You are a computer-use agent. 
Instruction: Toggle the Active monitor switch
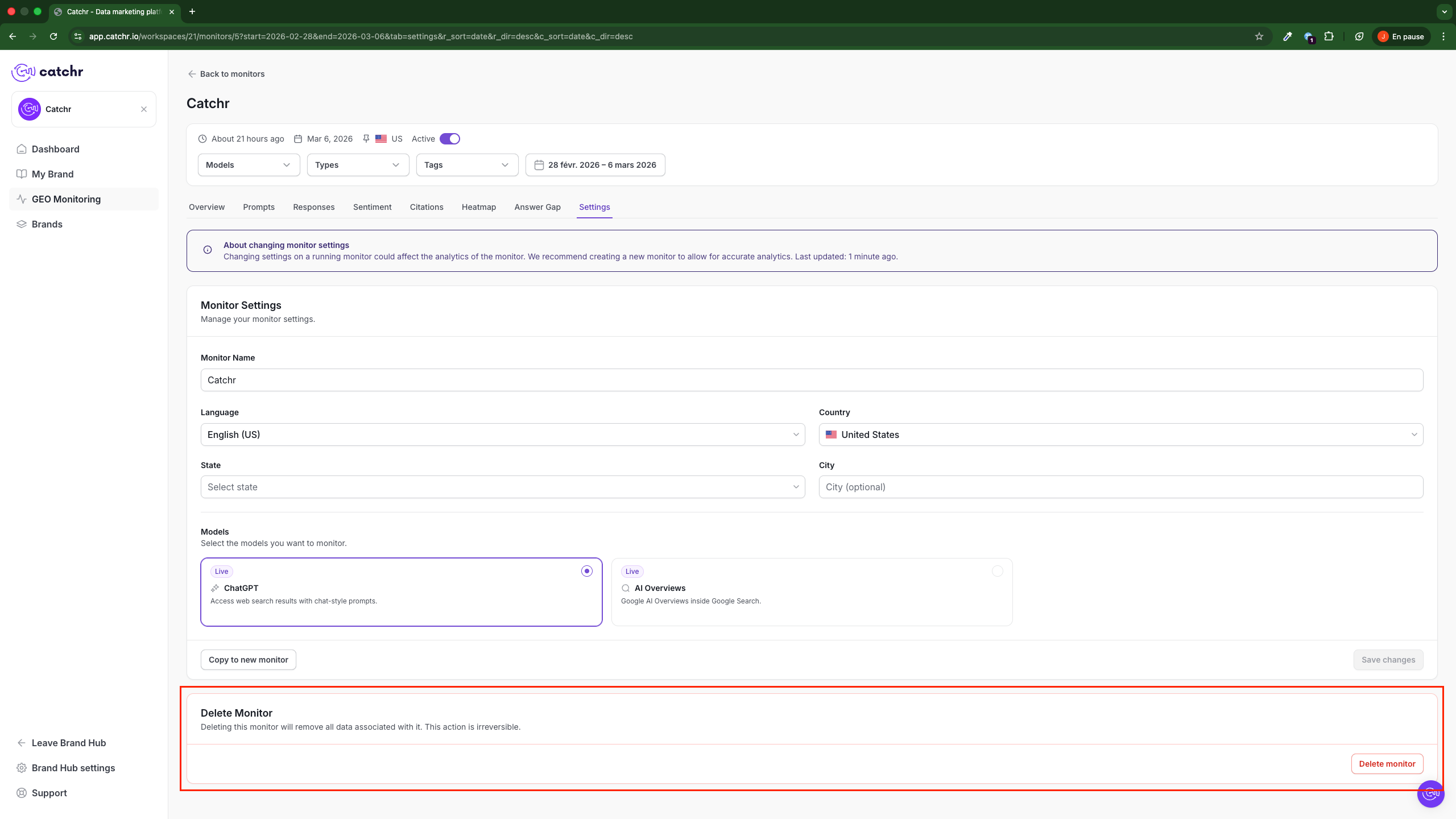[450, 139]
